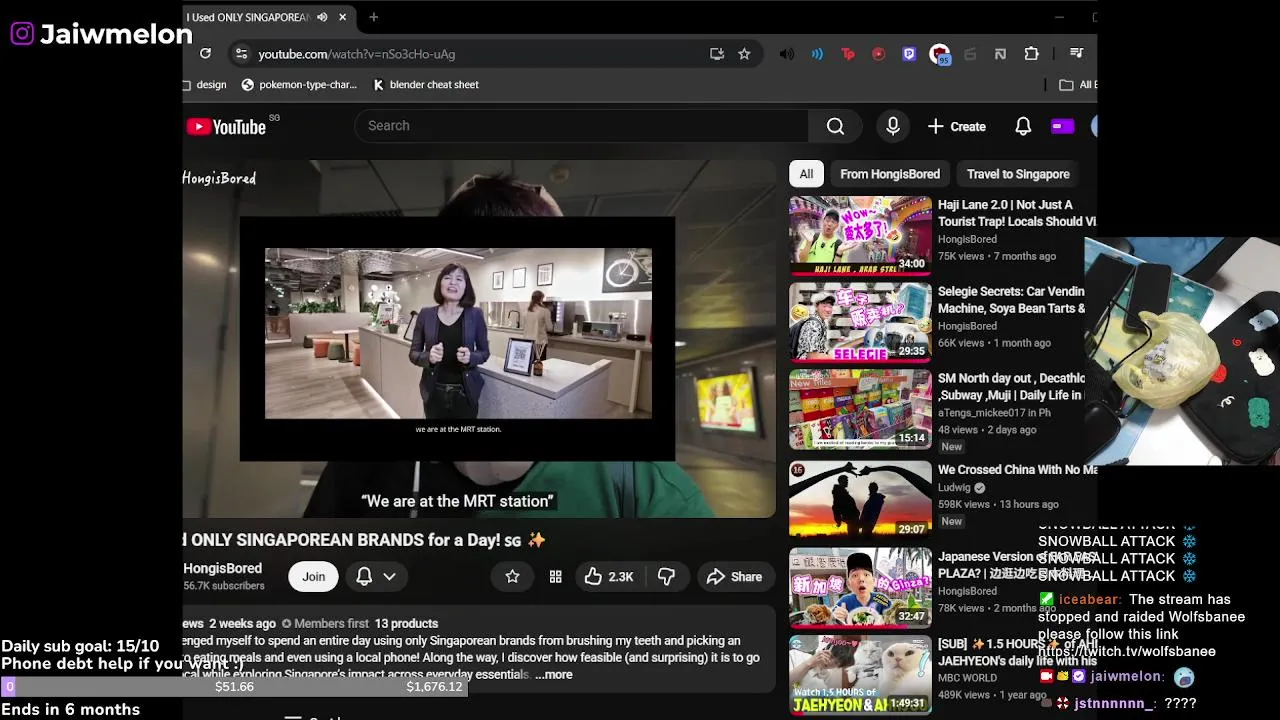Bookmark this page with the star icon

[x=744, y=54]
